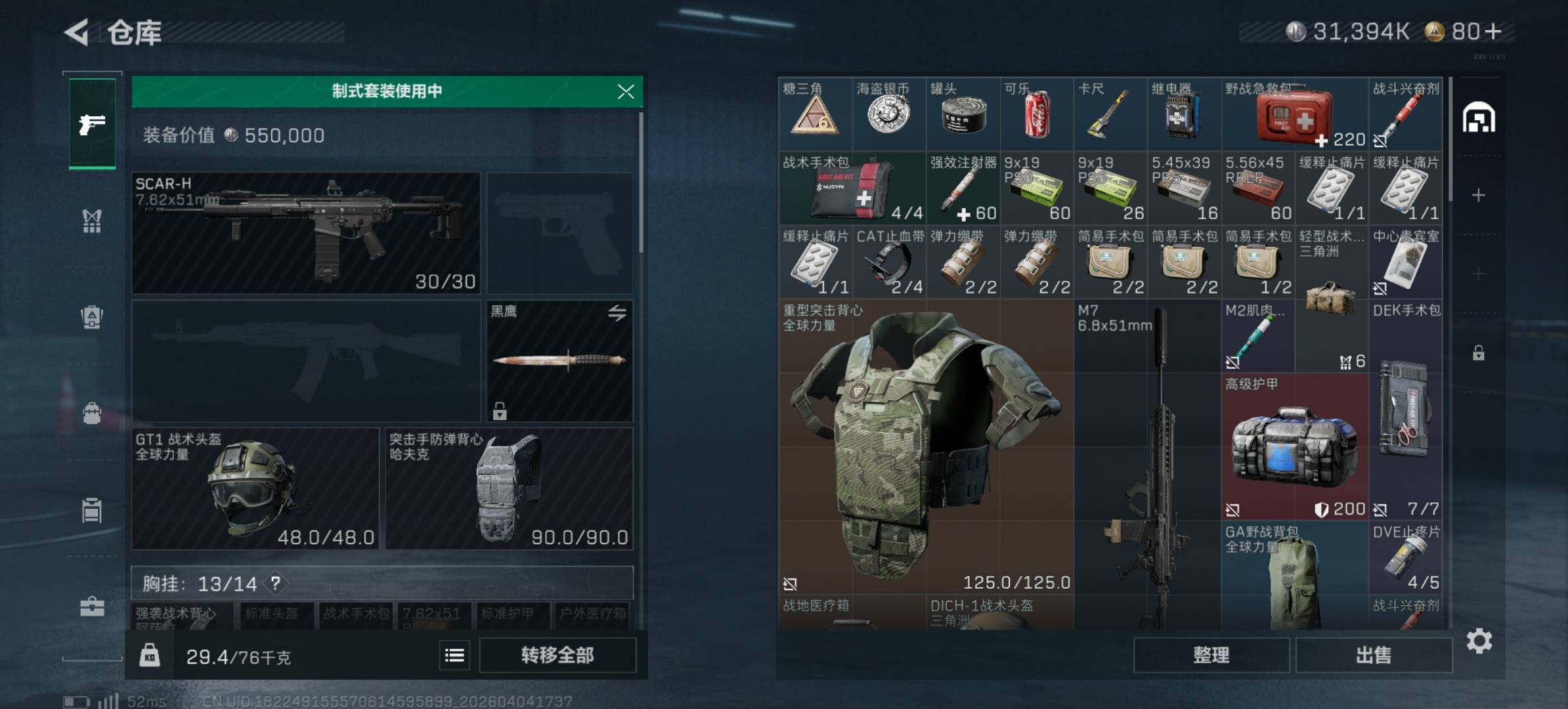
Task: Click the 出售 button
Action: [1374, 655]
